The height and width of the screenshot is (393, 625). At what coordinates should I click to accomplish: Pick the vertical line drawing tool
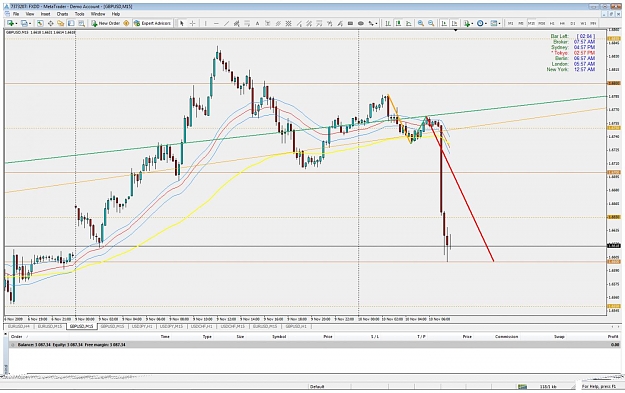click(206, 24)
